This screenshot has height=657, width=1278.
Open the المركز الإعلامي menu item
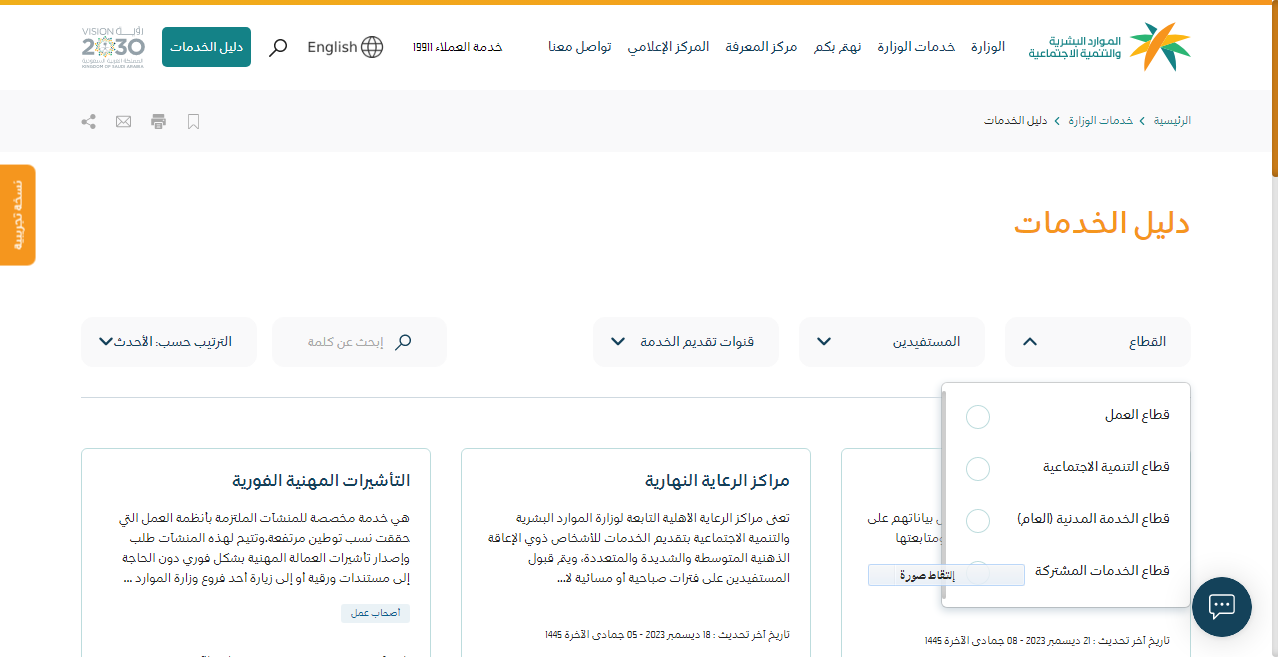tap(668, 47)
